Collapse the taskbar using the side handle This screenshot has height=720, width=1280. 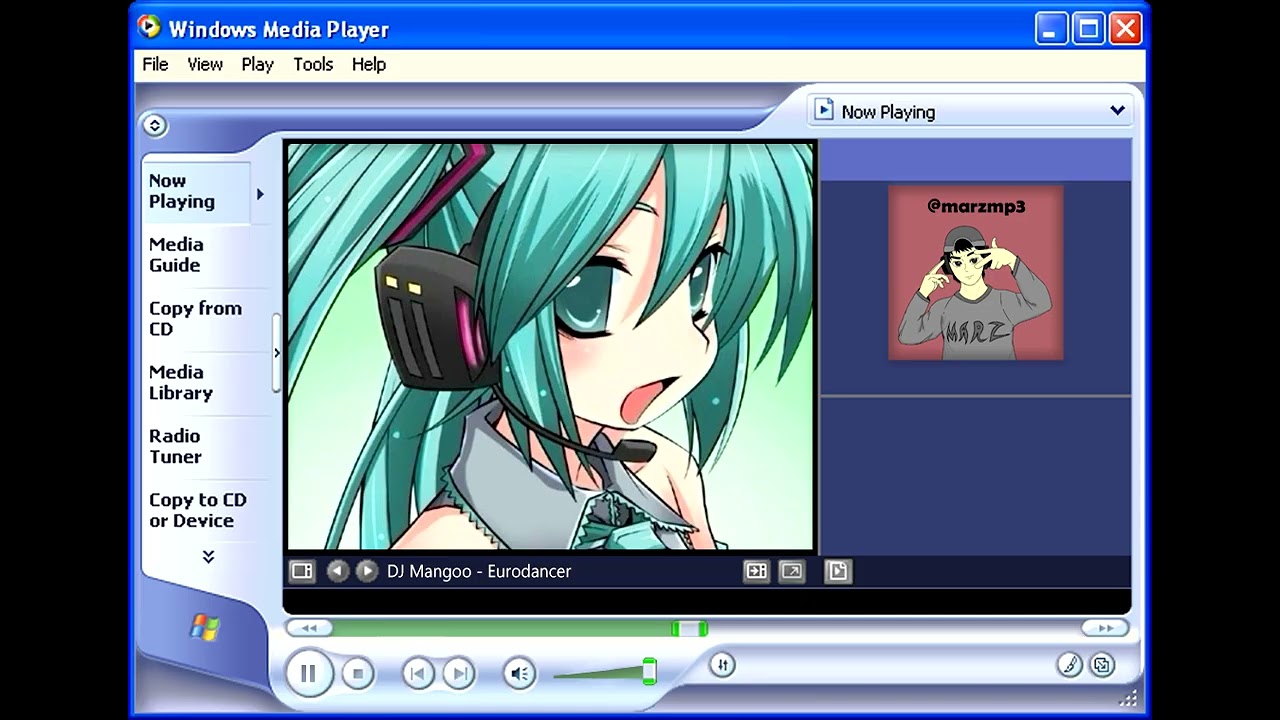277,353
